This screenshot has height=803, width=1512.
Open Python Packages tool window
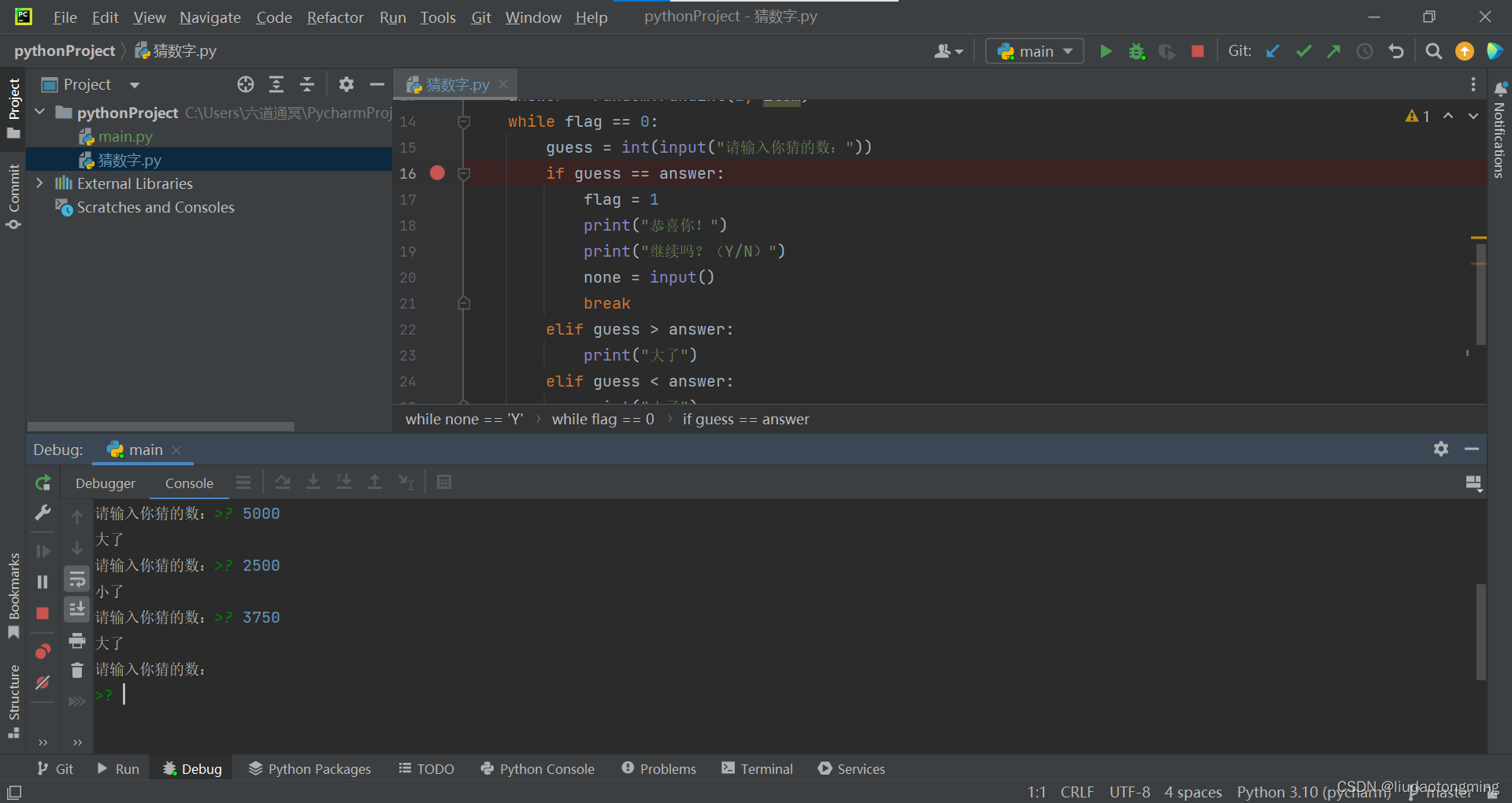point(309,768)
